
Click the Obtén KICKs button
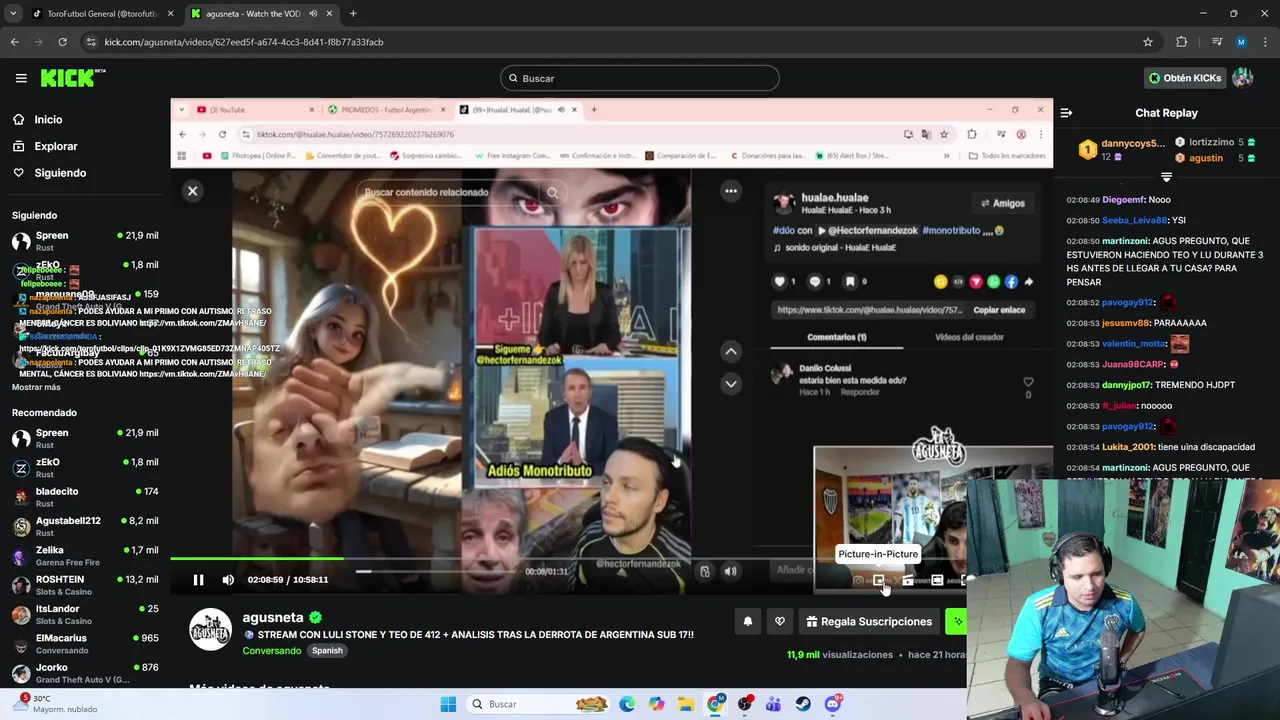pos(1185,78)
